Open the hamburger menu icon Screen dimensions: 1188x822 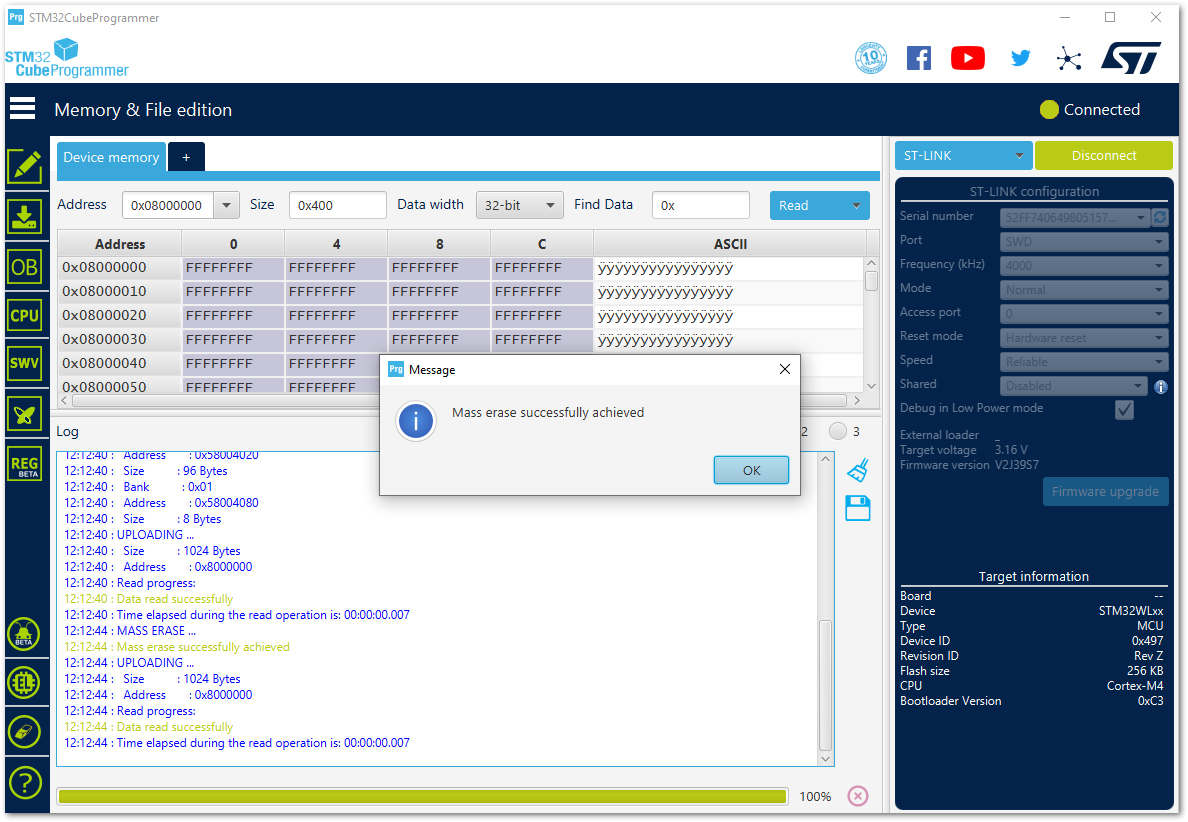(x=23, y=109)
